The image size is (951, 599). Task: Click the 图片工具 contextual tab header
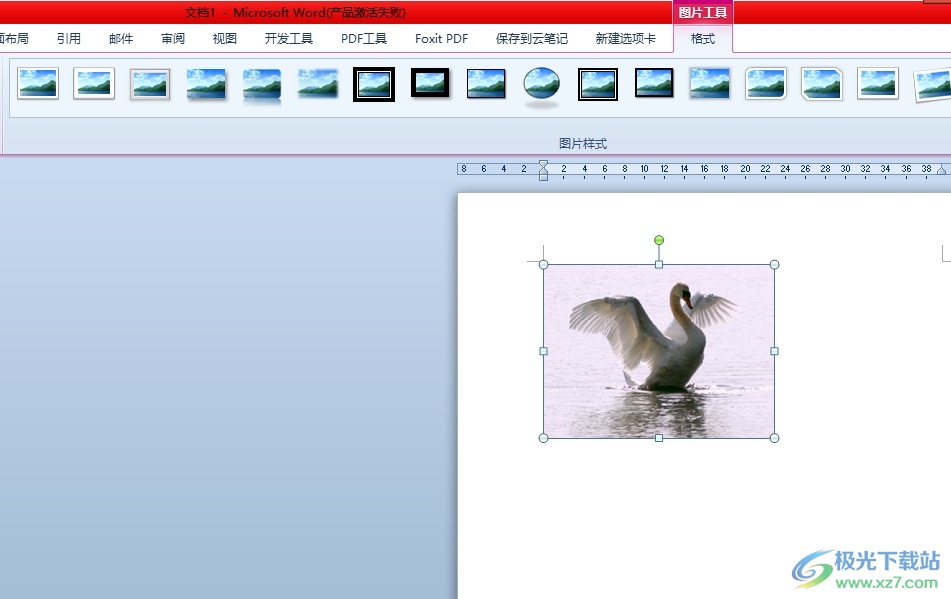(703, 12)
